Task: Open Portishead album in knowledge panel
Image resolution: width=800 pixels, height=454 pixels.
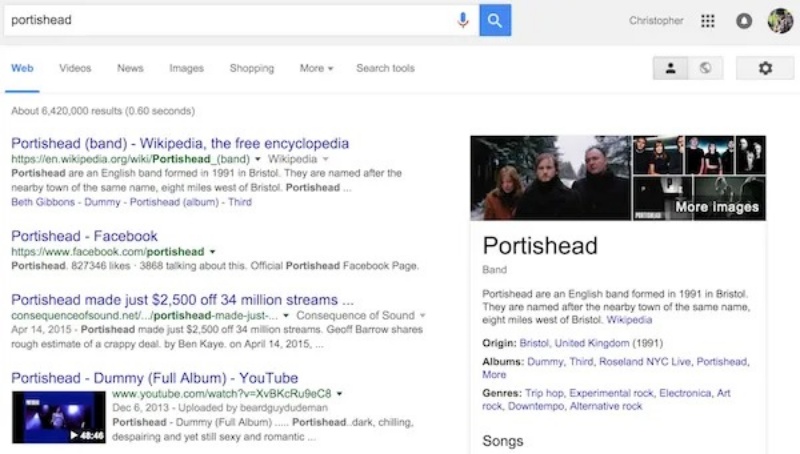Action: click(x=721, y=362)
